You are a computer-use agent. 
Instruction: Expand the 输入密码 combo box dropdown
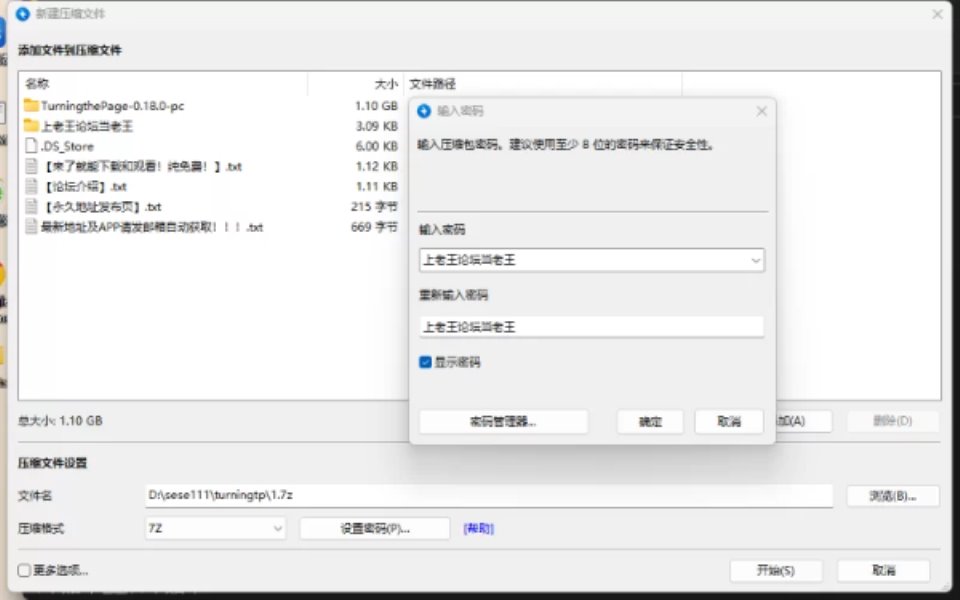[755, 260]
